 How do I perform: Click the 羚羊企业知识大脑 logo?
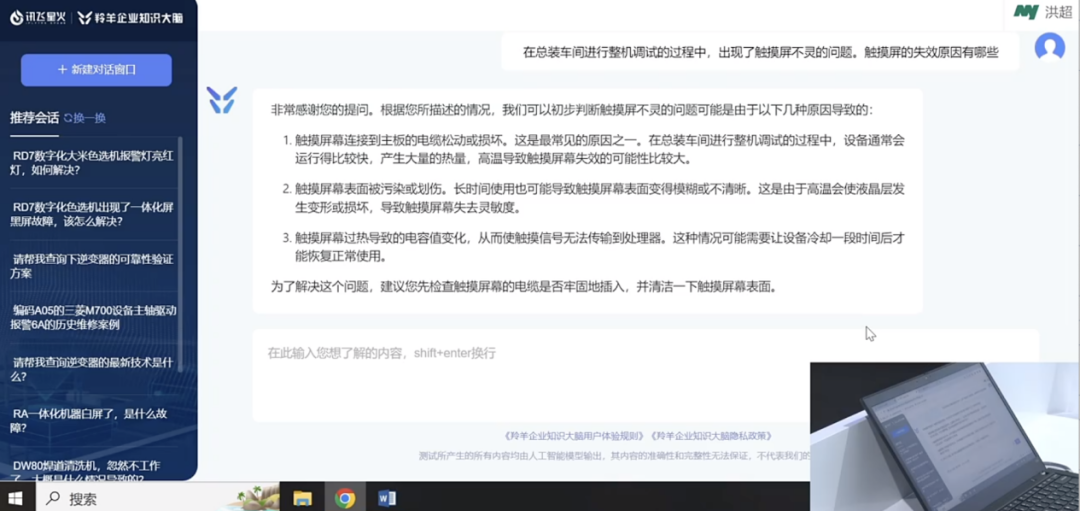pos(132,17)
